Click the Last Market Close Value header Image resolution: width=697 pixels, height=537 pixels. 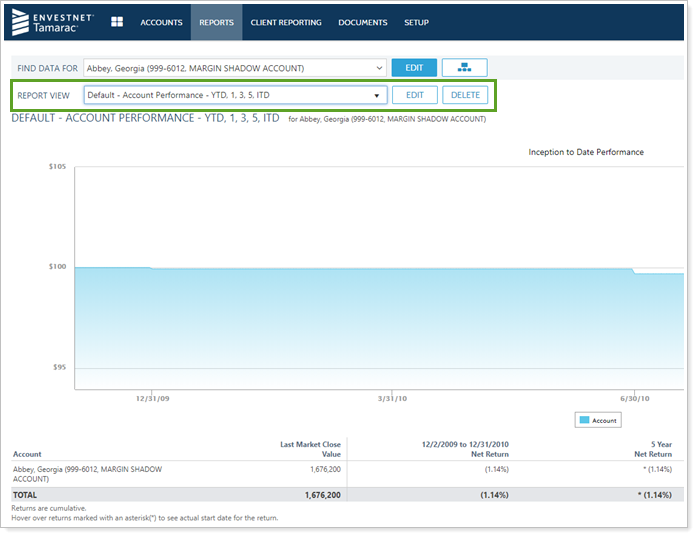tap(310, 449)
